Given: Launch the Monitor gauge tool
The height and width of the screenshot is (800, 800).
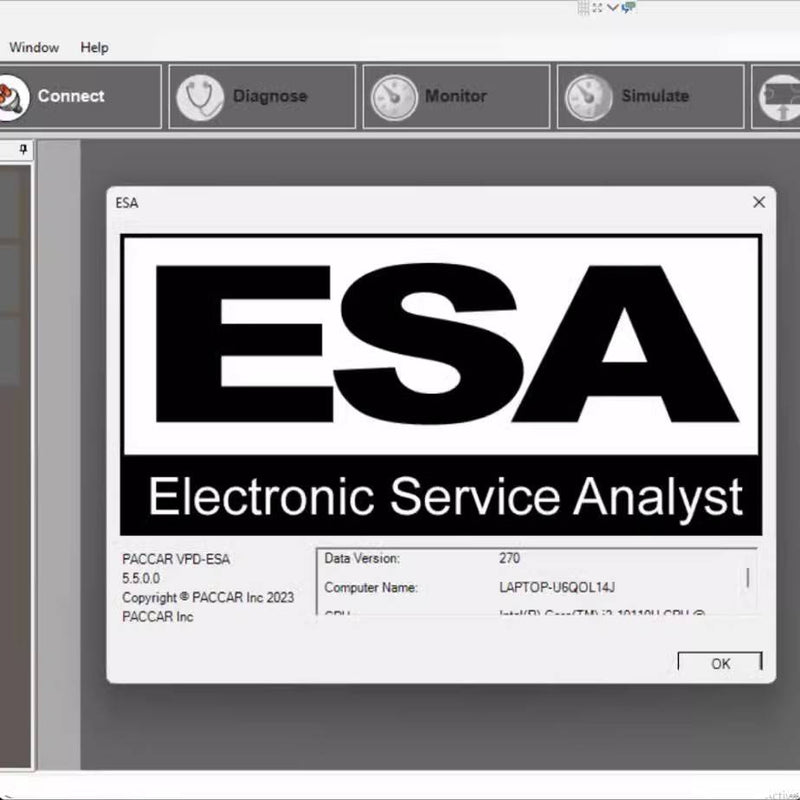Looking at the screenshot, I should (455, 95).
